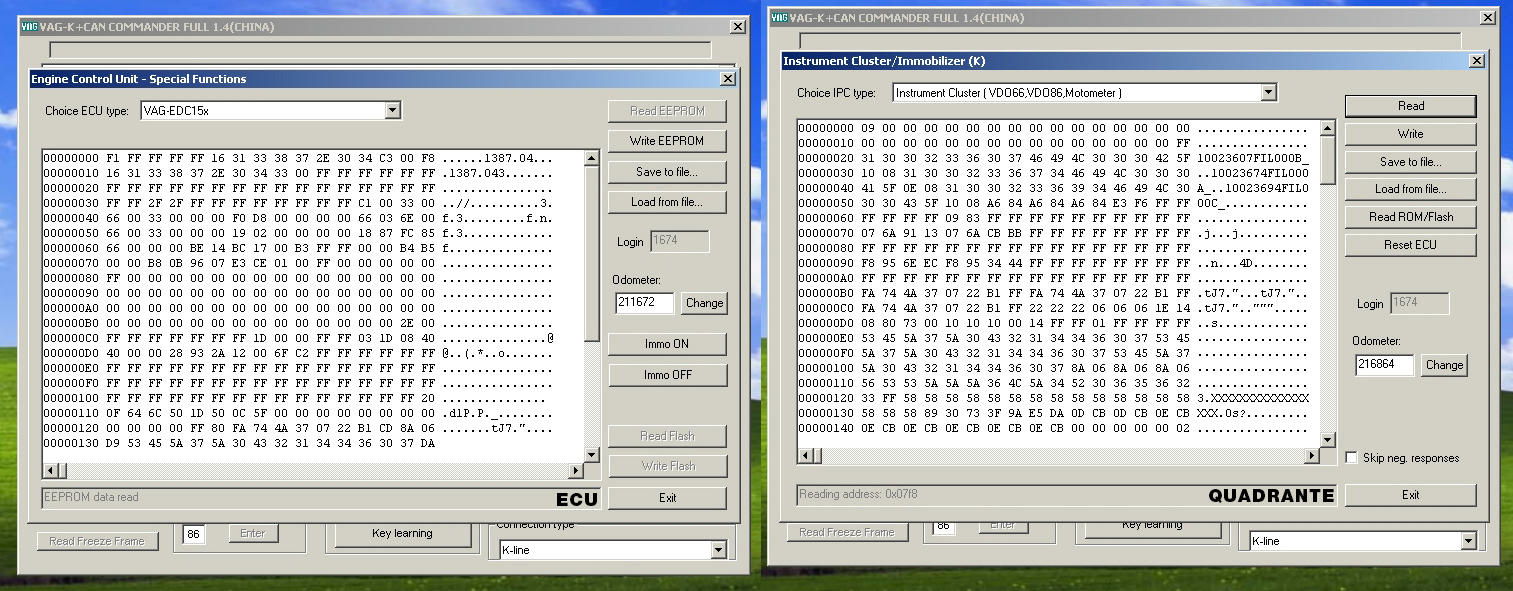The image size is (1513, 591).
Task: Click Write Flash button
Action: pyautogui.click(x=667, y=466)
